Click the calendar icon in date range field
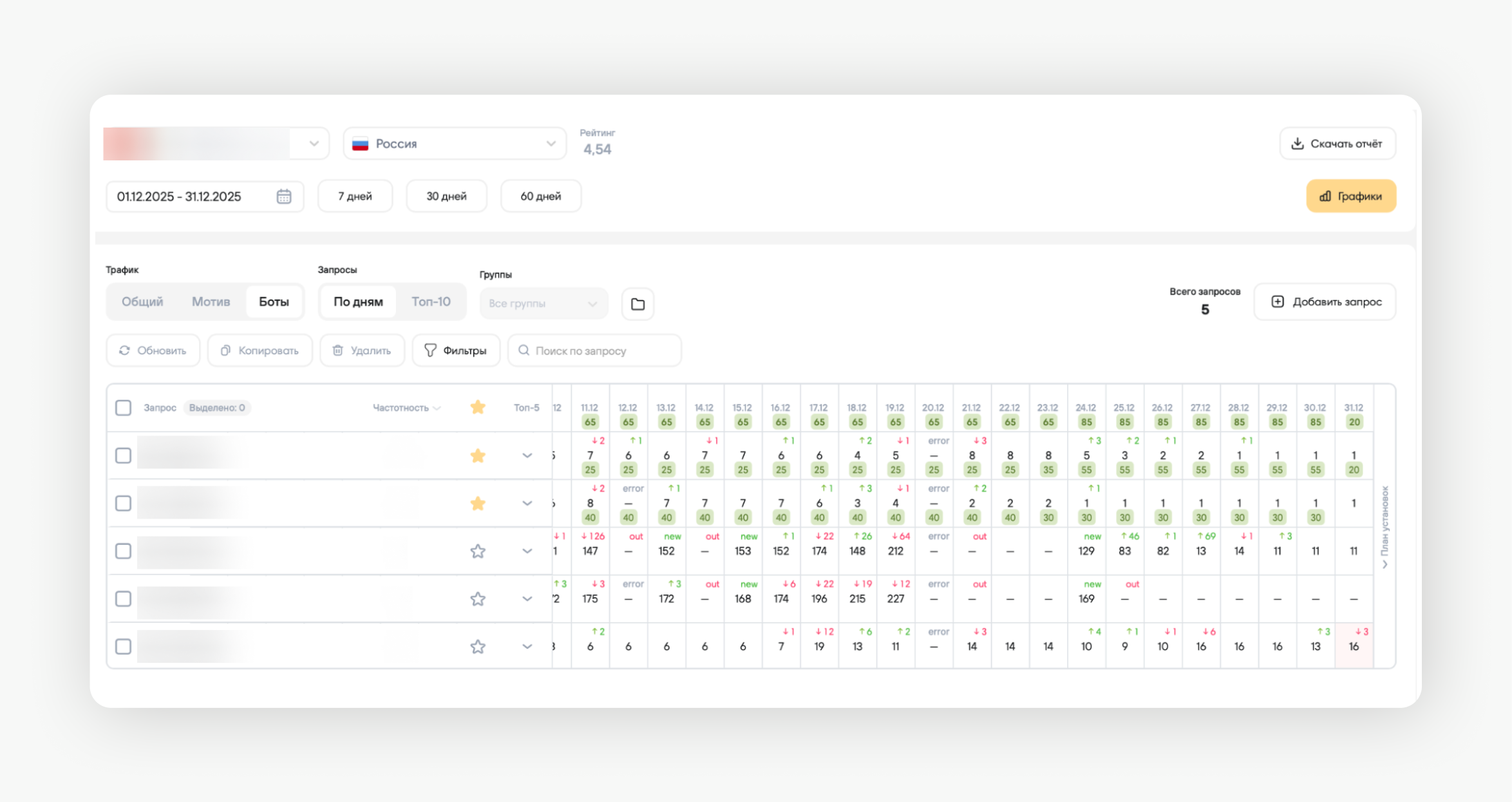Viewport: 1512px width, 802px height. point(284,196)
